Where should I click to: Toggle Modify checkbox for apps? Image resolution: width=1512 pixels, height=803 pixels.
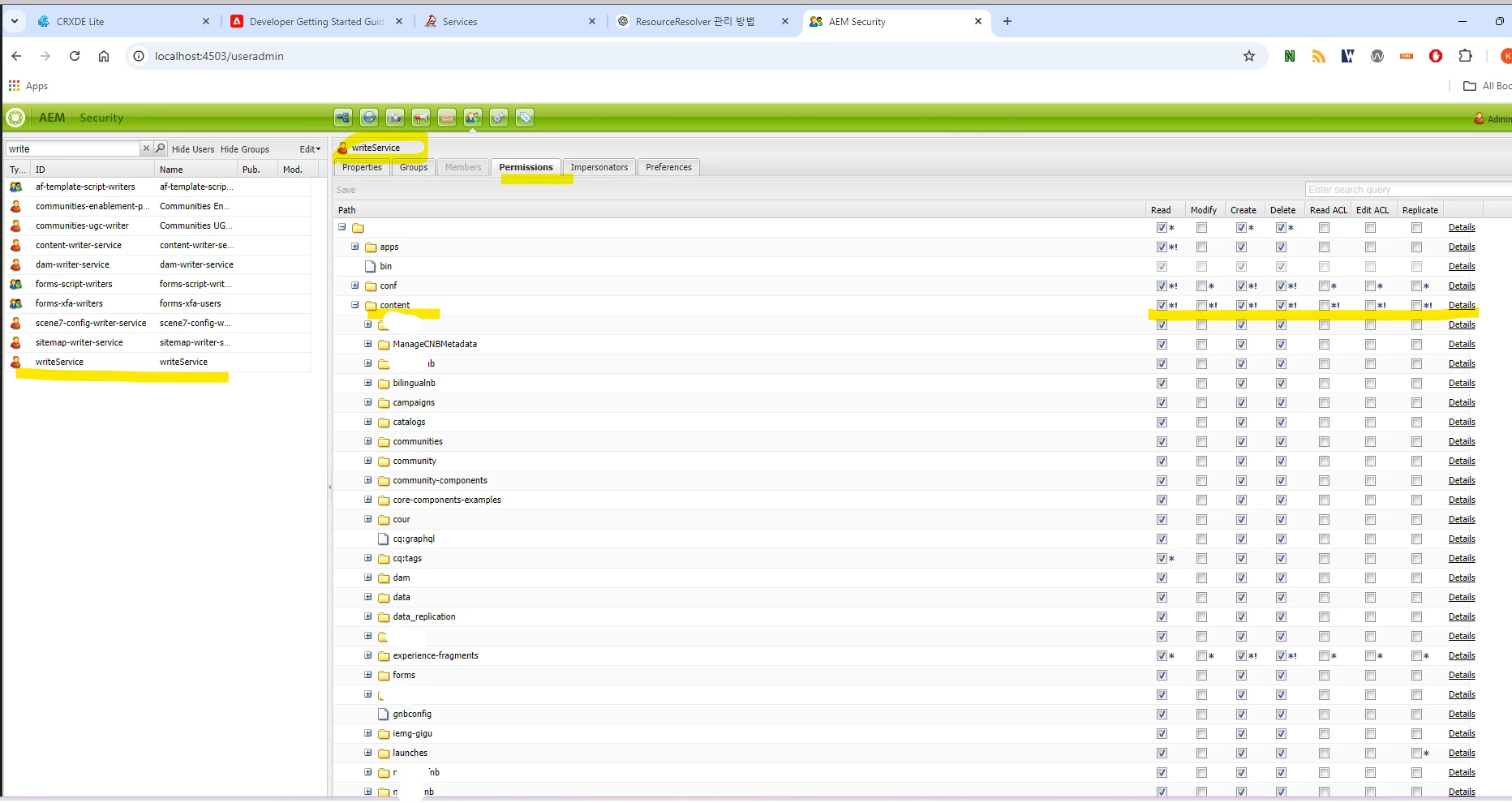click(x=1201, y=247)
